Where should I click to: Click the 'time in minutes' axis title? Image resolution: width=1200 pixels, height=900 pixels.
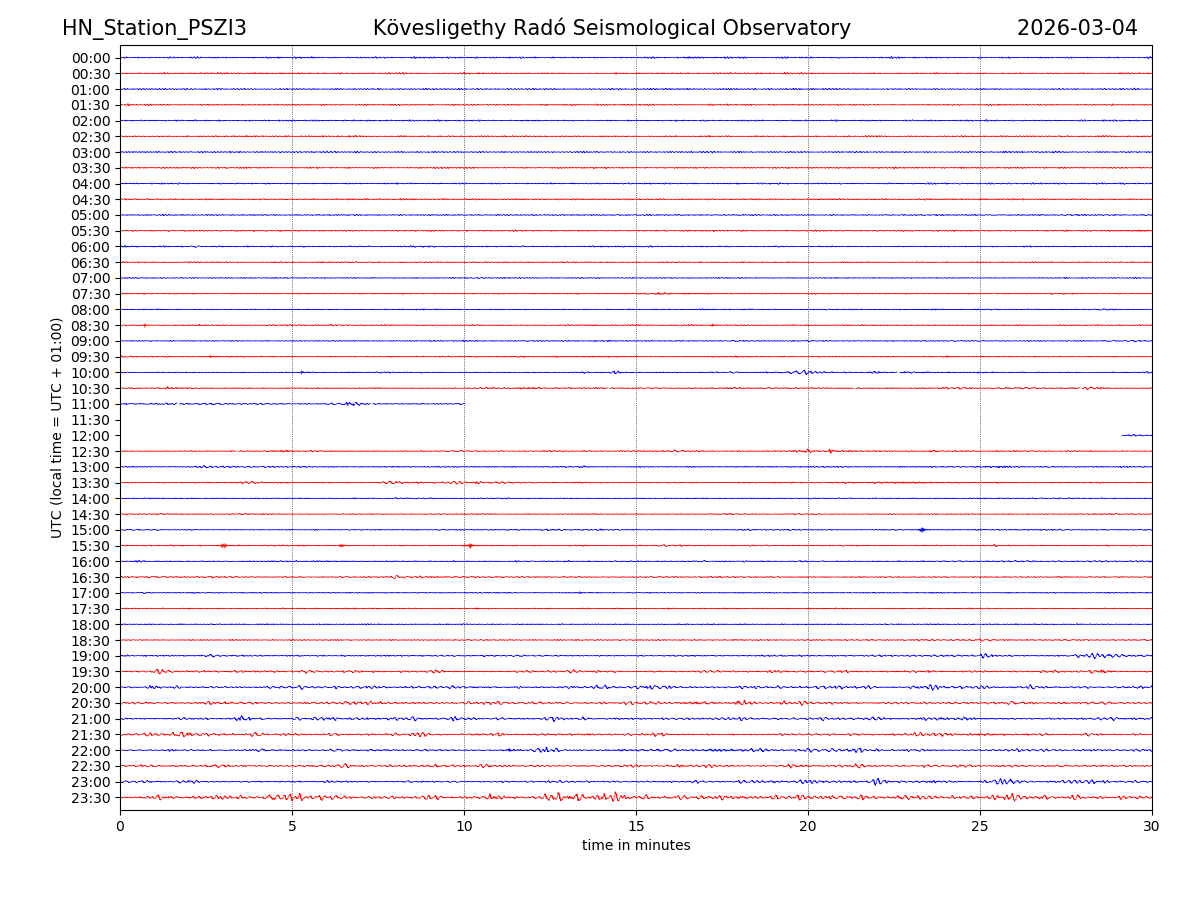pyautogui.click(x=636, y=846)
